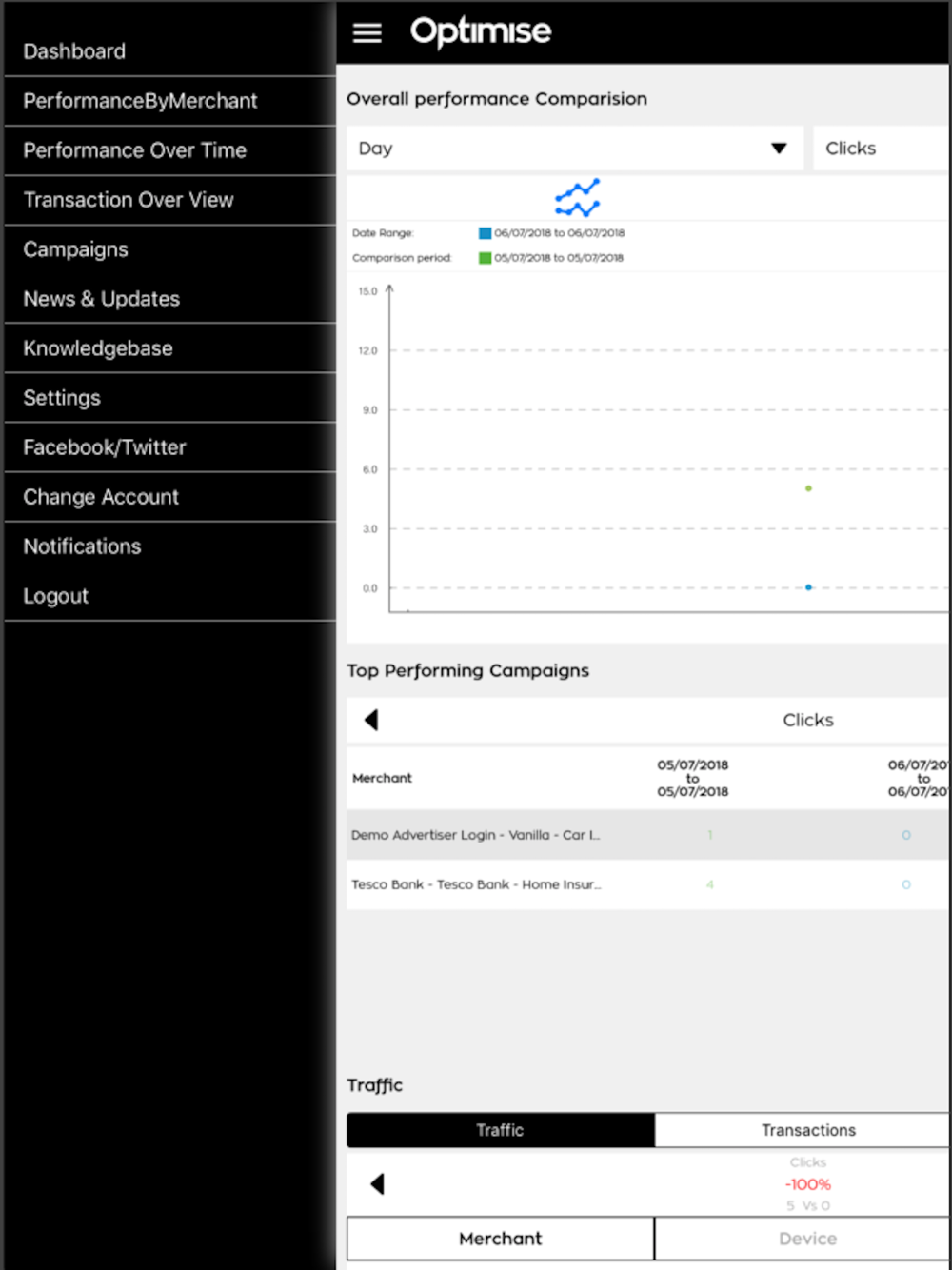Viewport: 952px width, 1270px height.
Task: Open Dashboard from the side menu
Action: tap(74, 51)
